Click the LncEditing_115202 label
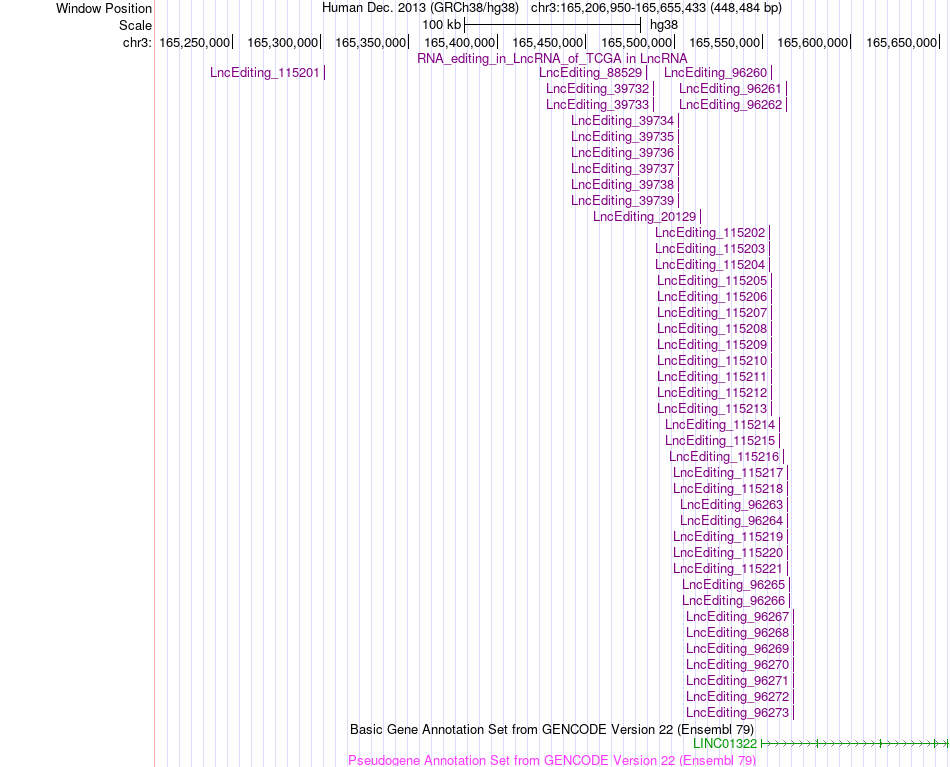Image resolution: width=950 pixels, height=767 pixels. 710,233
